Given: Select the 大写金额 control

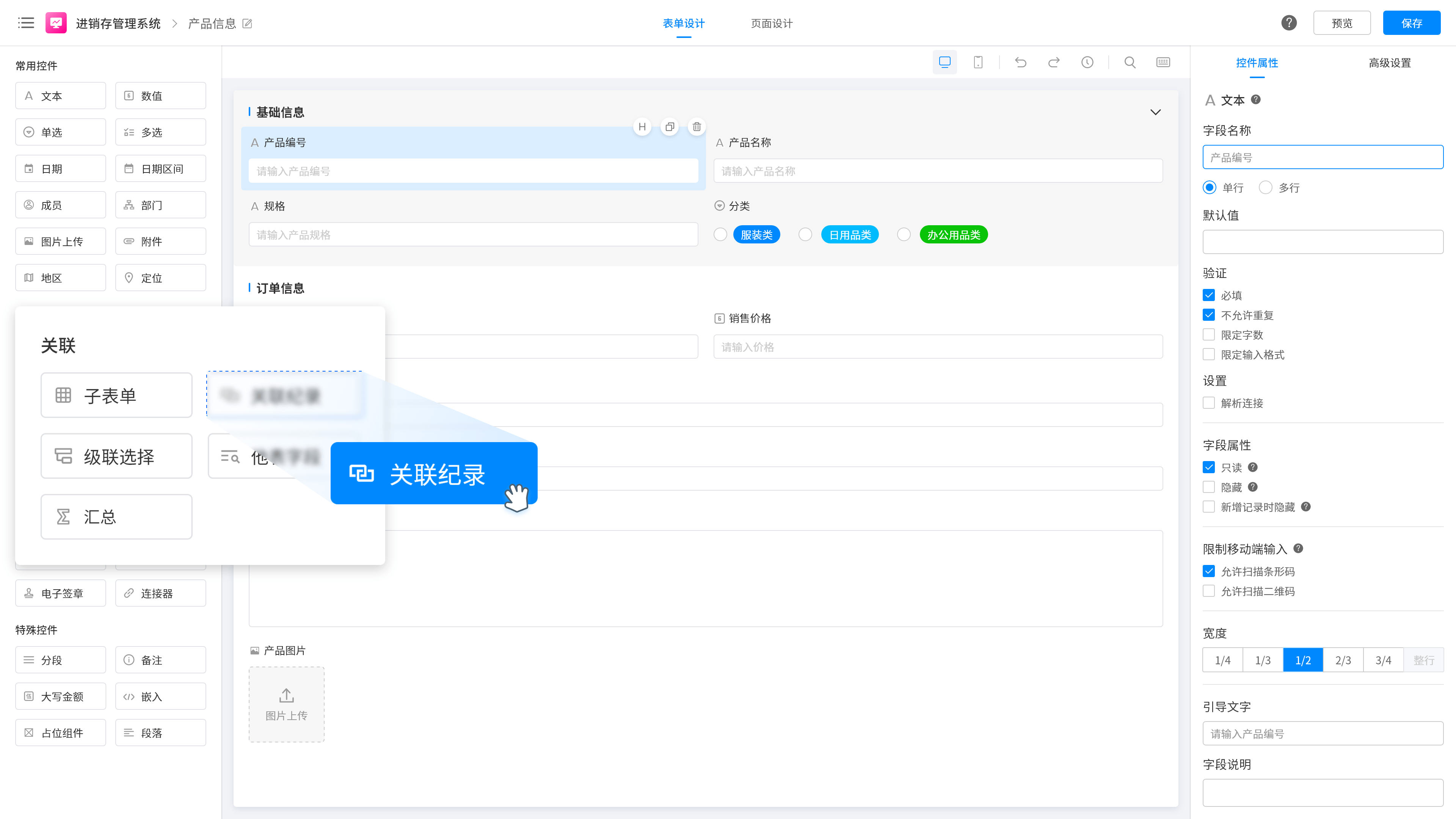Looking at the screenshot, I should [x=61, y=697].
